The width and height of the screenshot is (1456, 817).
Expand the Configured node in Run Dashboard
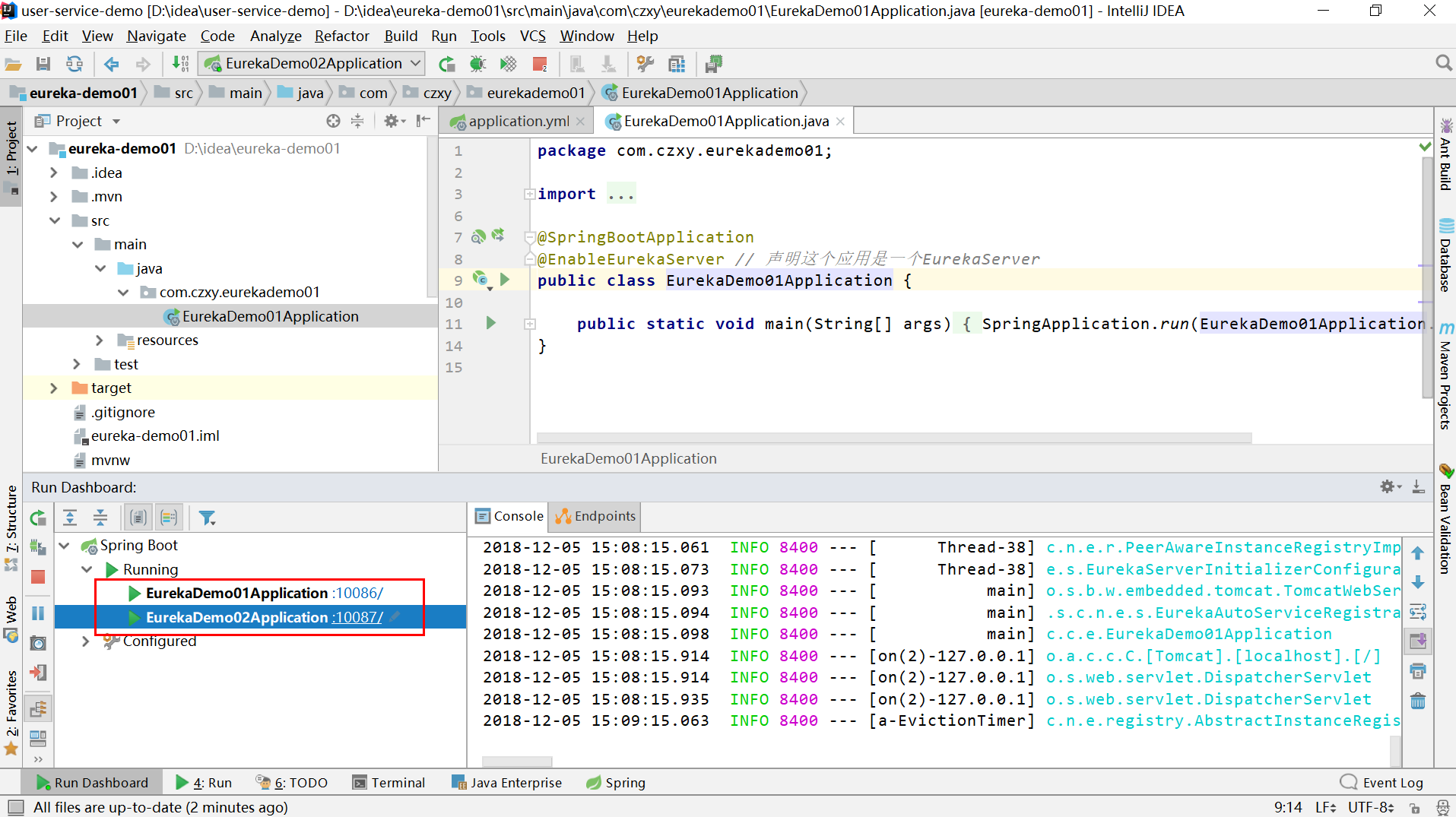tap(86, 641)
